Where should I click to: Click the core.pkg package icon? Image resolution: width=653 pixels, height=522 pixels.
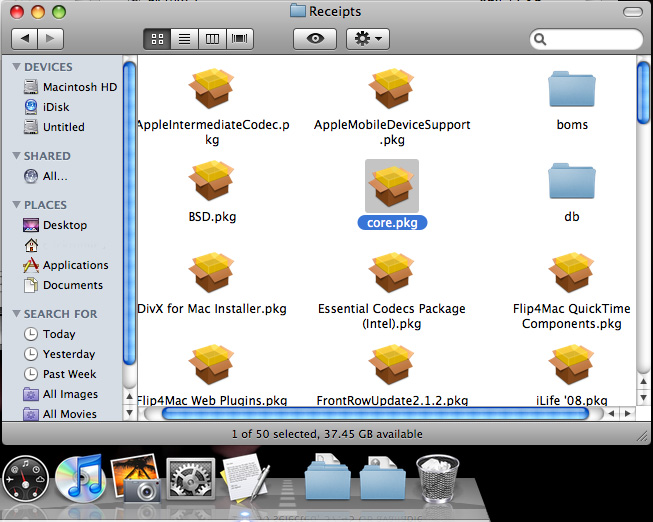click(392, 186)
